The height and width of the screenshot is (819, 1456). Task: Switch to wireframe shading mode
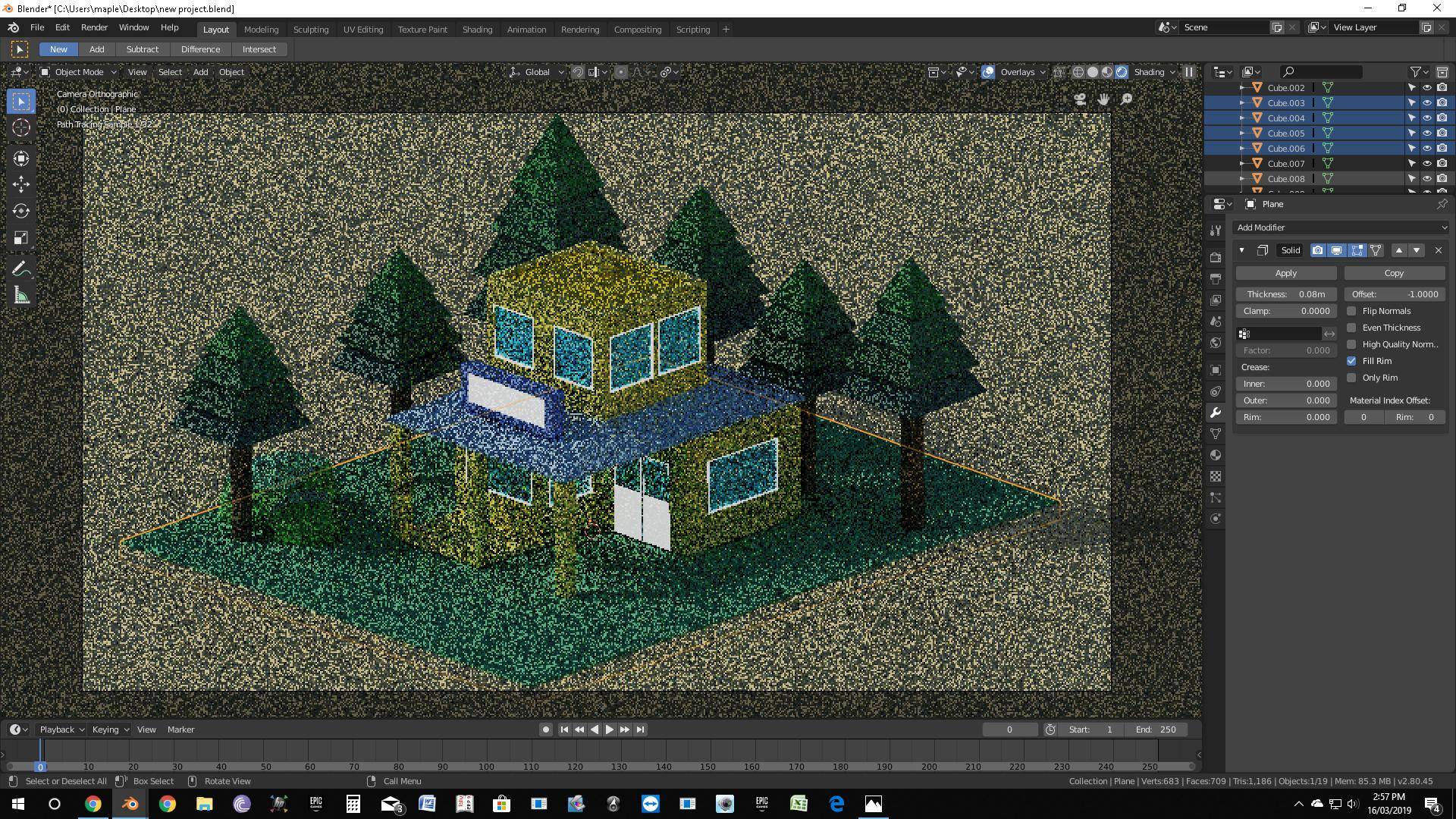pos(1078,72)
